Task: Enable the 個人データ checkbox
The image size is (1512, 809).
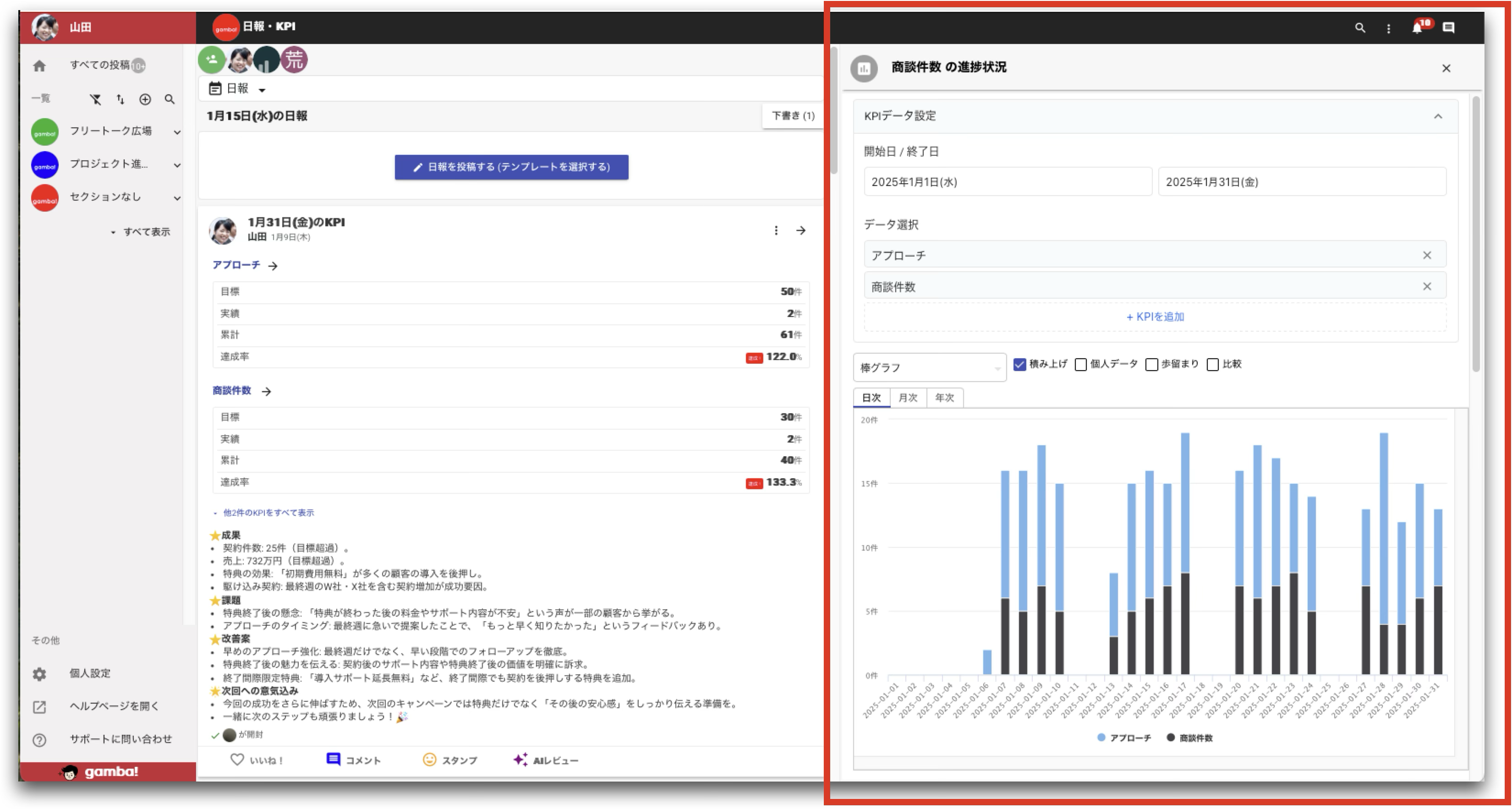Action: [1080, 364]
